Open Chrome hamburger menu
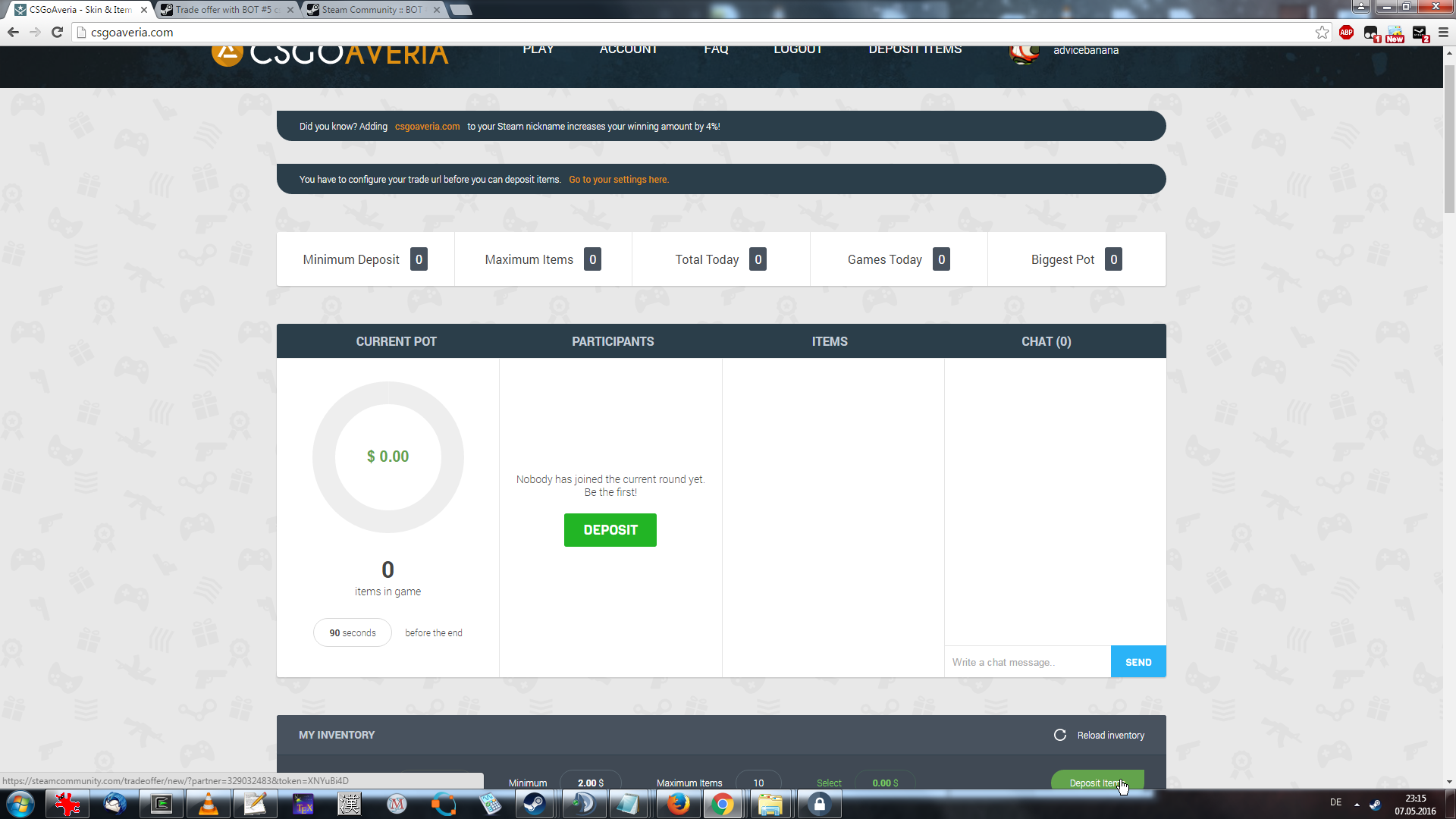Screen dimensions: 1456x819 (1443, 32)
